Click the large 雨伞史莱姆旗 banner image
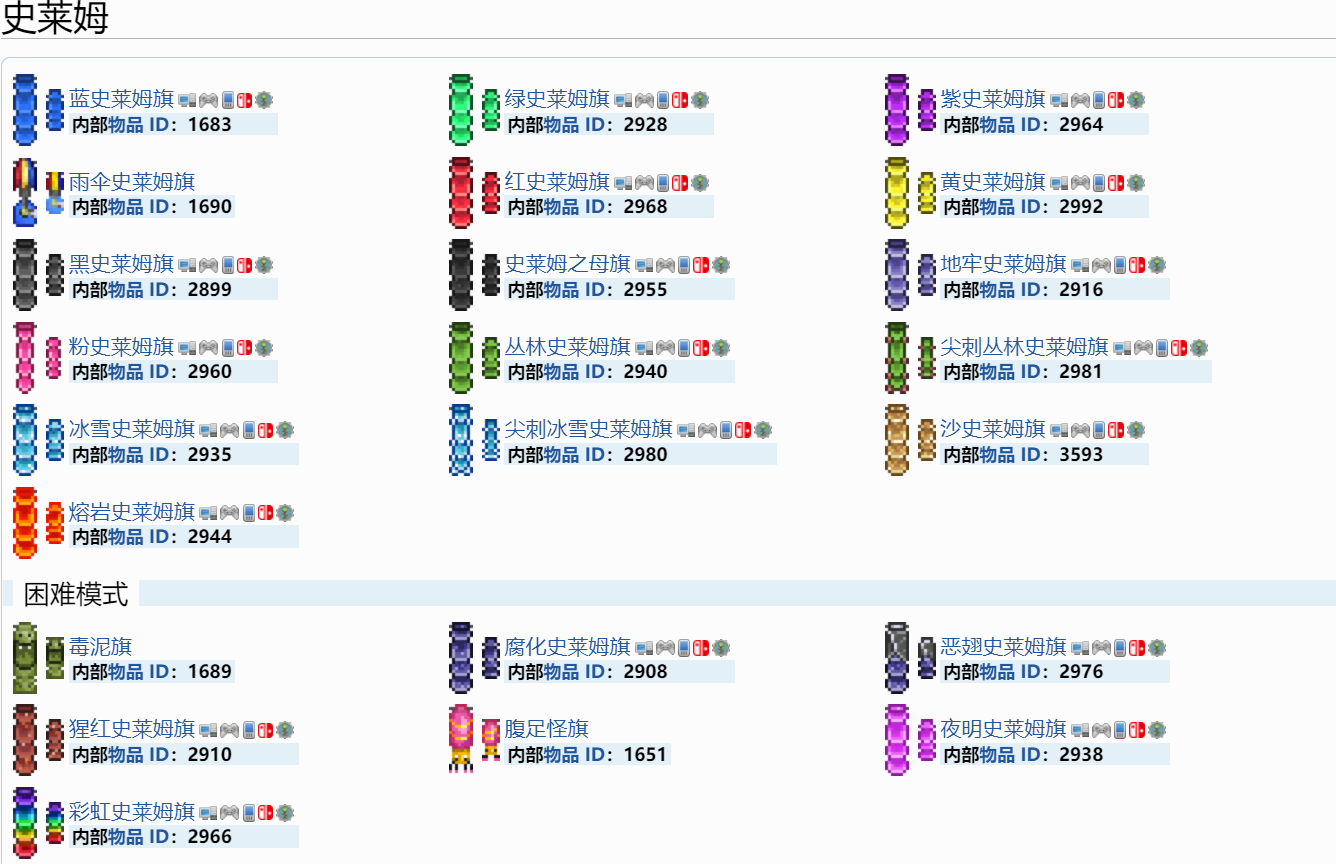 [25, 192]
